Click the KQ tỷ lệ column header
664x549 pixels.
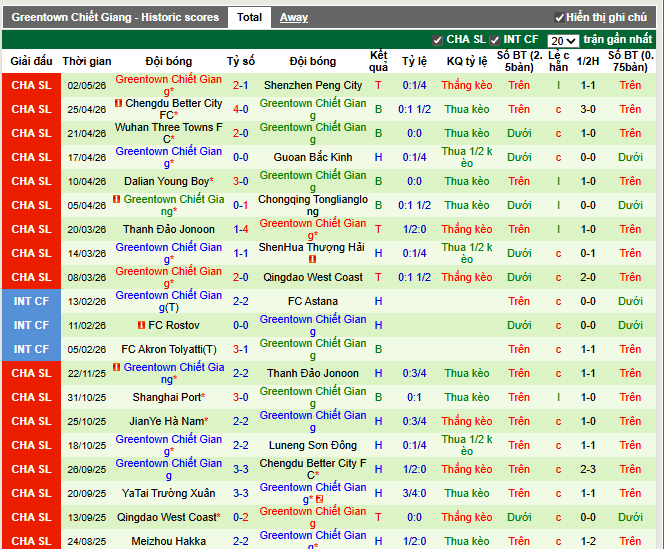467,61
